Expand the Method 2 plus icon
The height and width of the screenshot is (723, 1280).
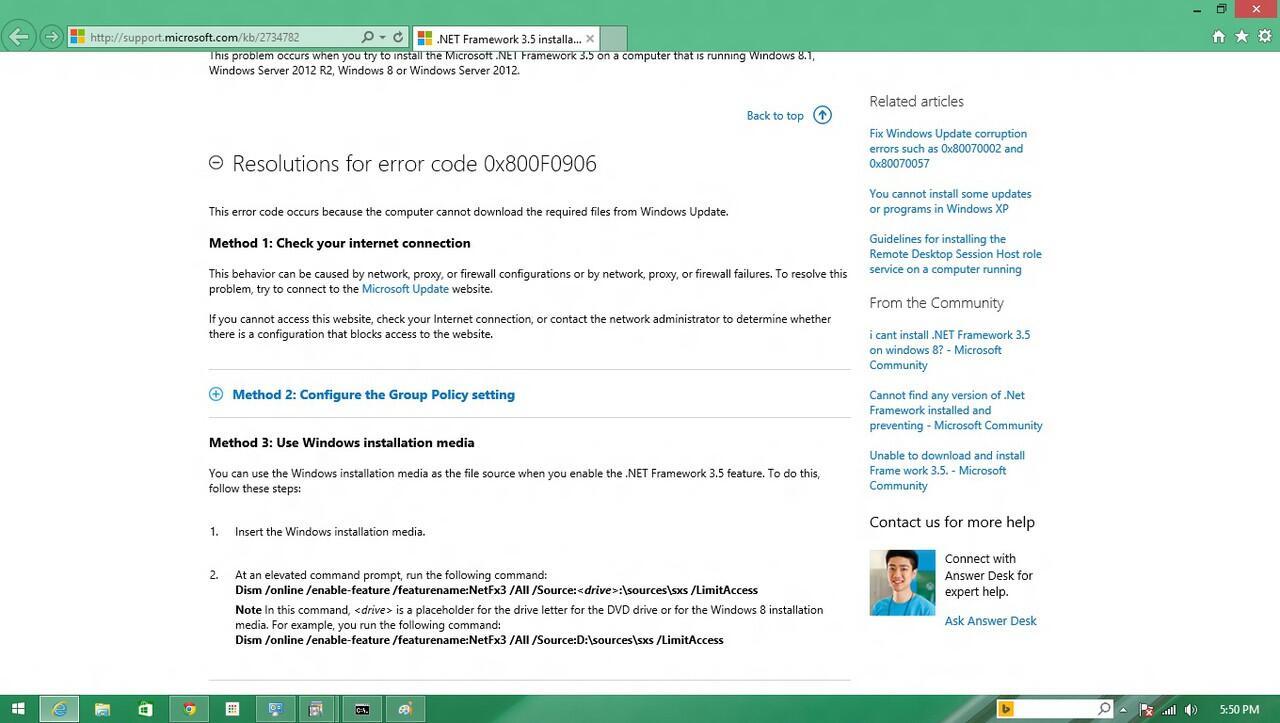point(216,394)
